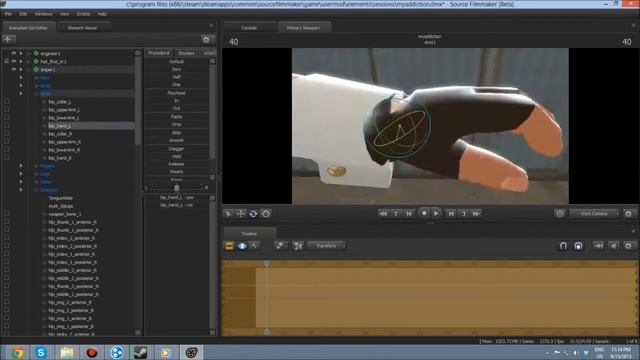Image resolution: width=640 pixels, height=360 pixels.
Task: Open the Edit menu
Action: pyautogui.click(x=23, y=14)
